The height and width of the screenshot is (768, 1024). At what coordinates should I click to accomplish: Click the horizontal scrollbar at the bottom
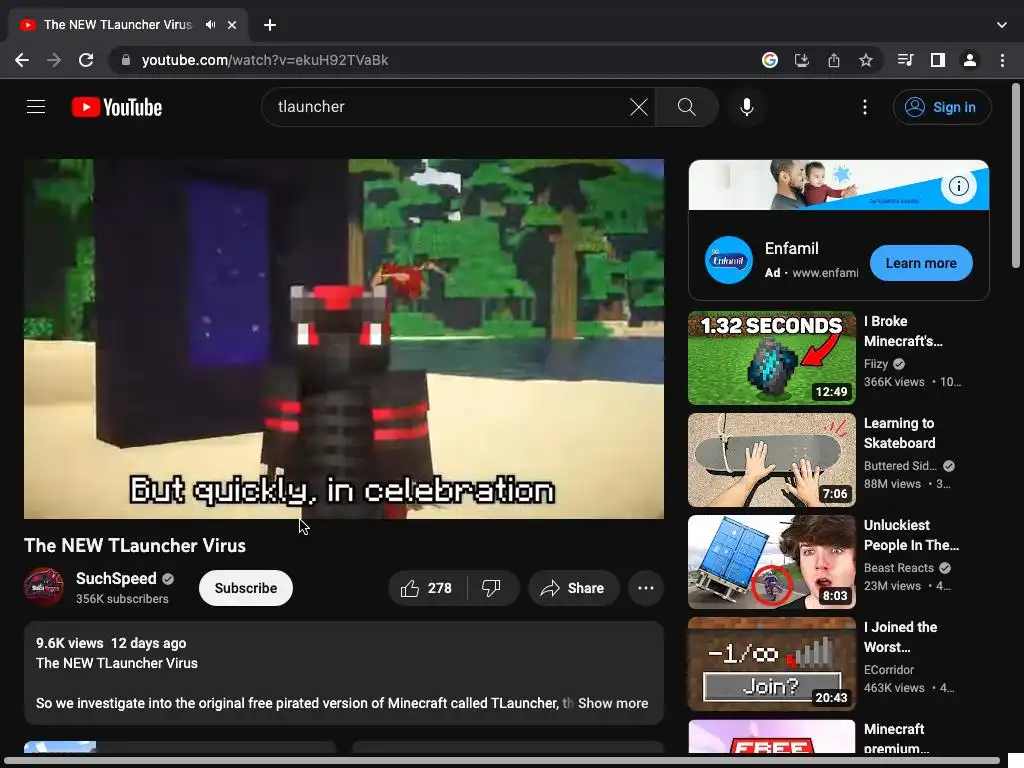coord(503,761)
